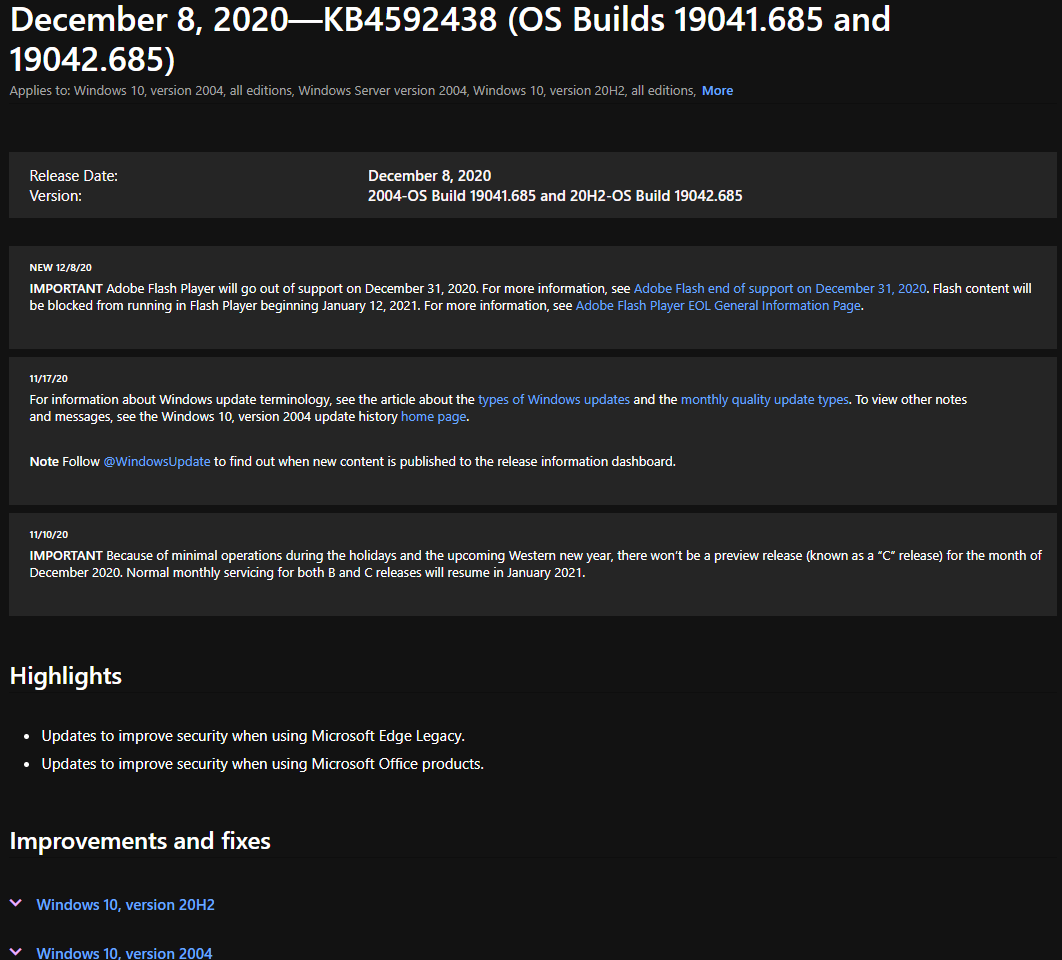Viewport: 1062px width, 960px height.
Task: Click the 11/10/20 date label
Action: (x=48, y=535)
